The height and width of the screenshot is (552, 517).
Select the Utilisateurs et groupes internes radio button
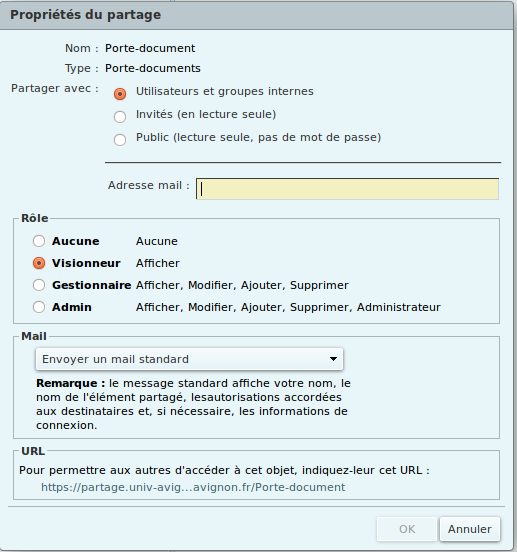coord(120,94)
